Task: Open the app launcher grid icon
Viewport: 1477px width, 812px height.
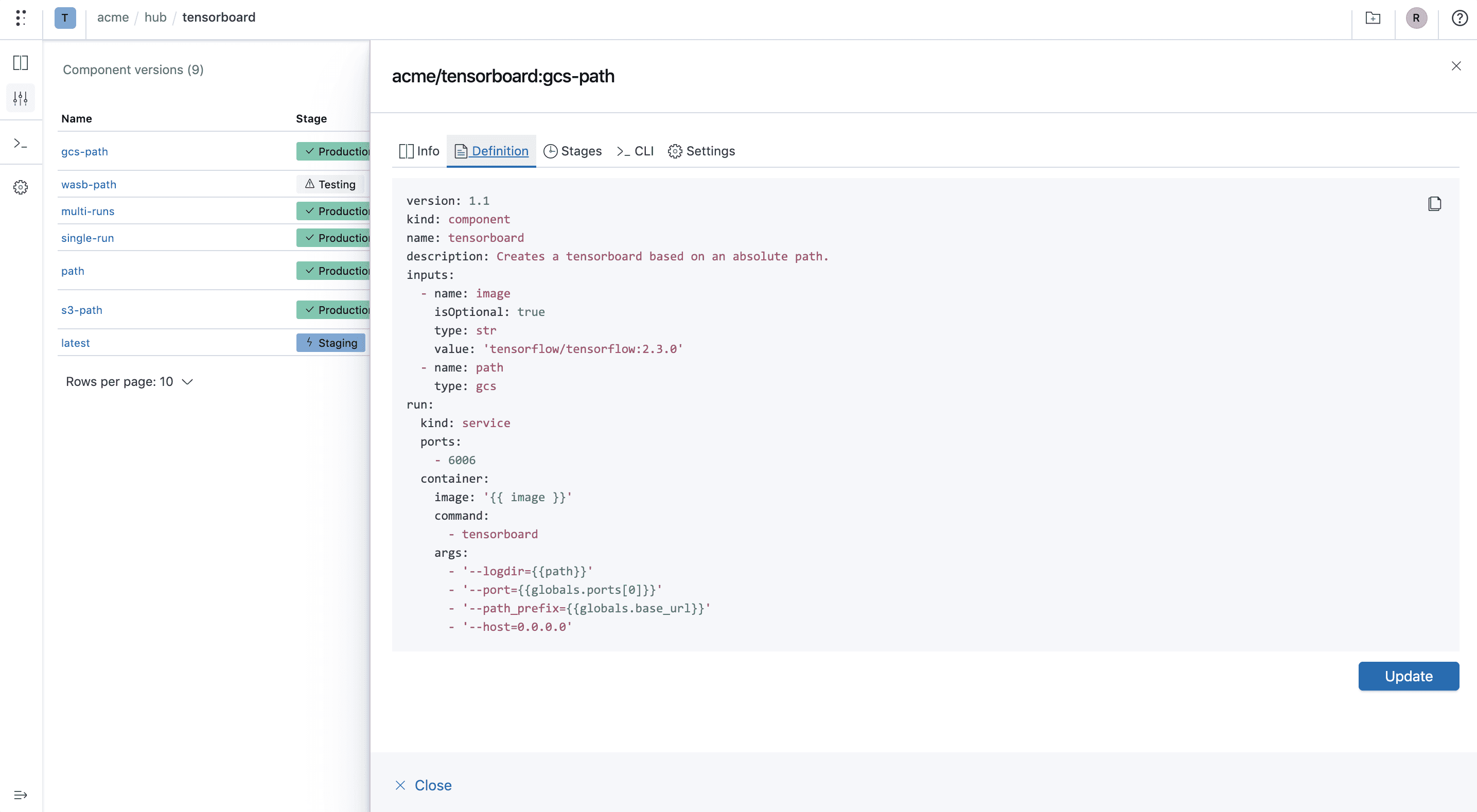Action: [x=21, y=18]
